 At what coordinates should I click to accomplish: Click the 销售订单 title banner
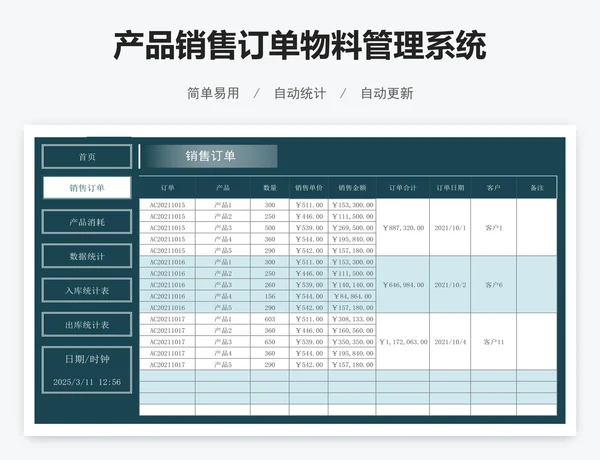[209, 156]
